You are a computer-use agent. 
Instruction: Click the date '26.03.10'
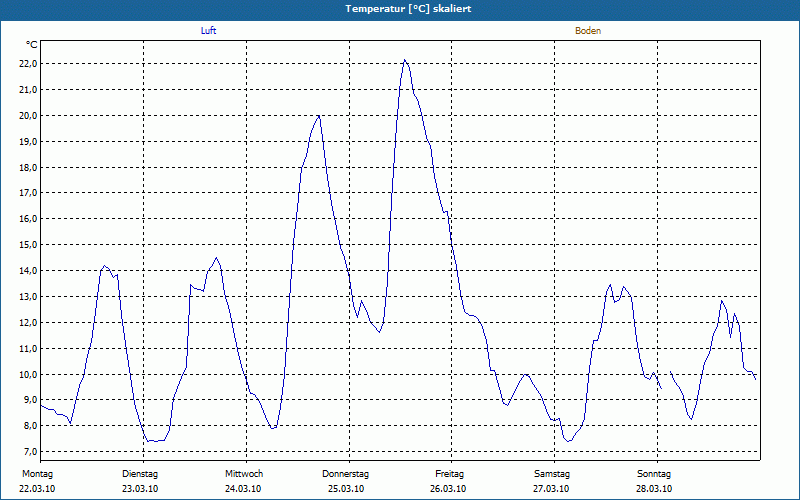(448, 489)
